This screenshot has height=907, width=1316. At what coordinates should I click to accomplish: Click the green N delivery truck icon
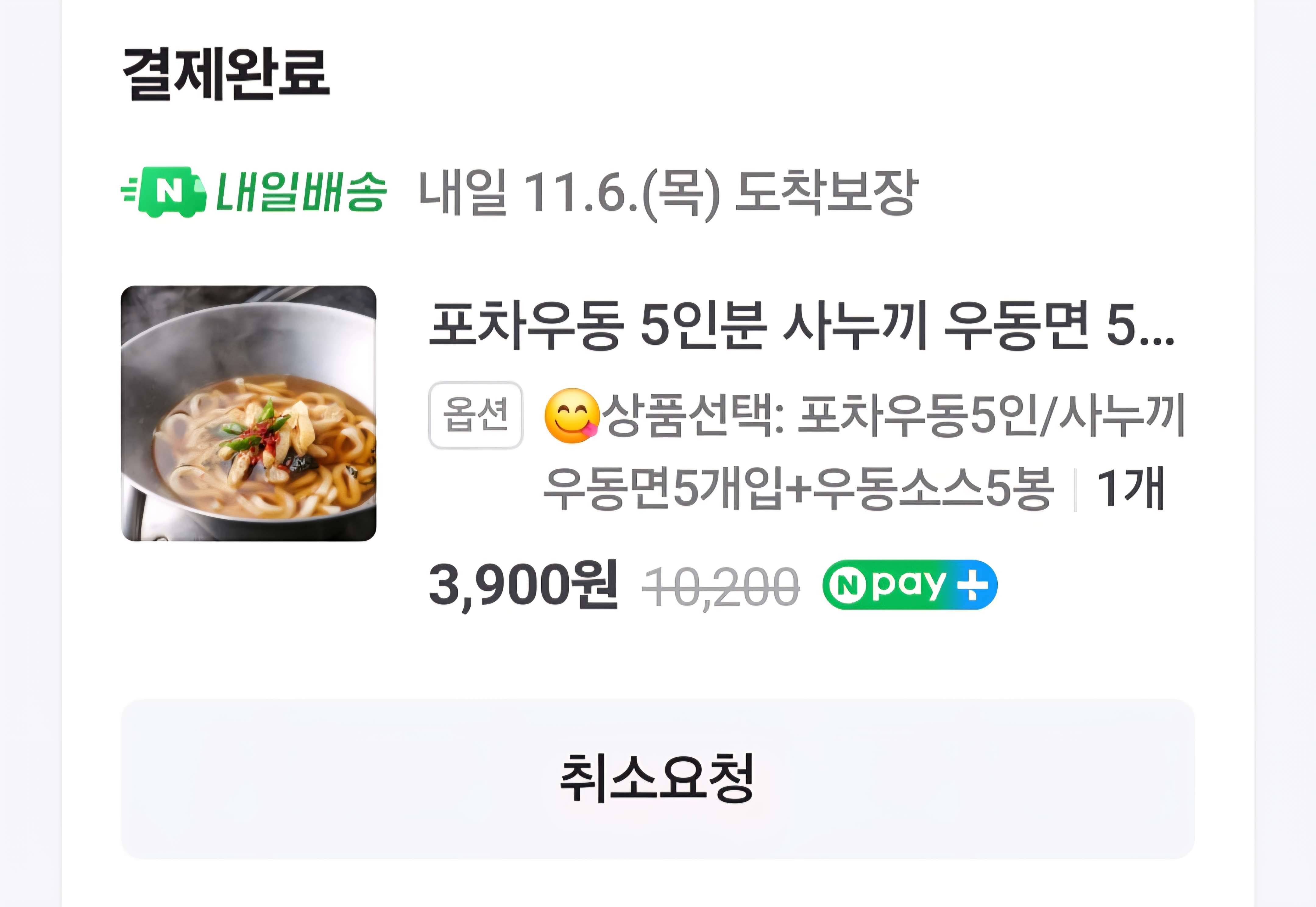point(164,191)
